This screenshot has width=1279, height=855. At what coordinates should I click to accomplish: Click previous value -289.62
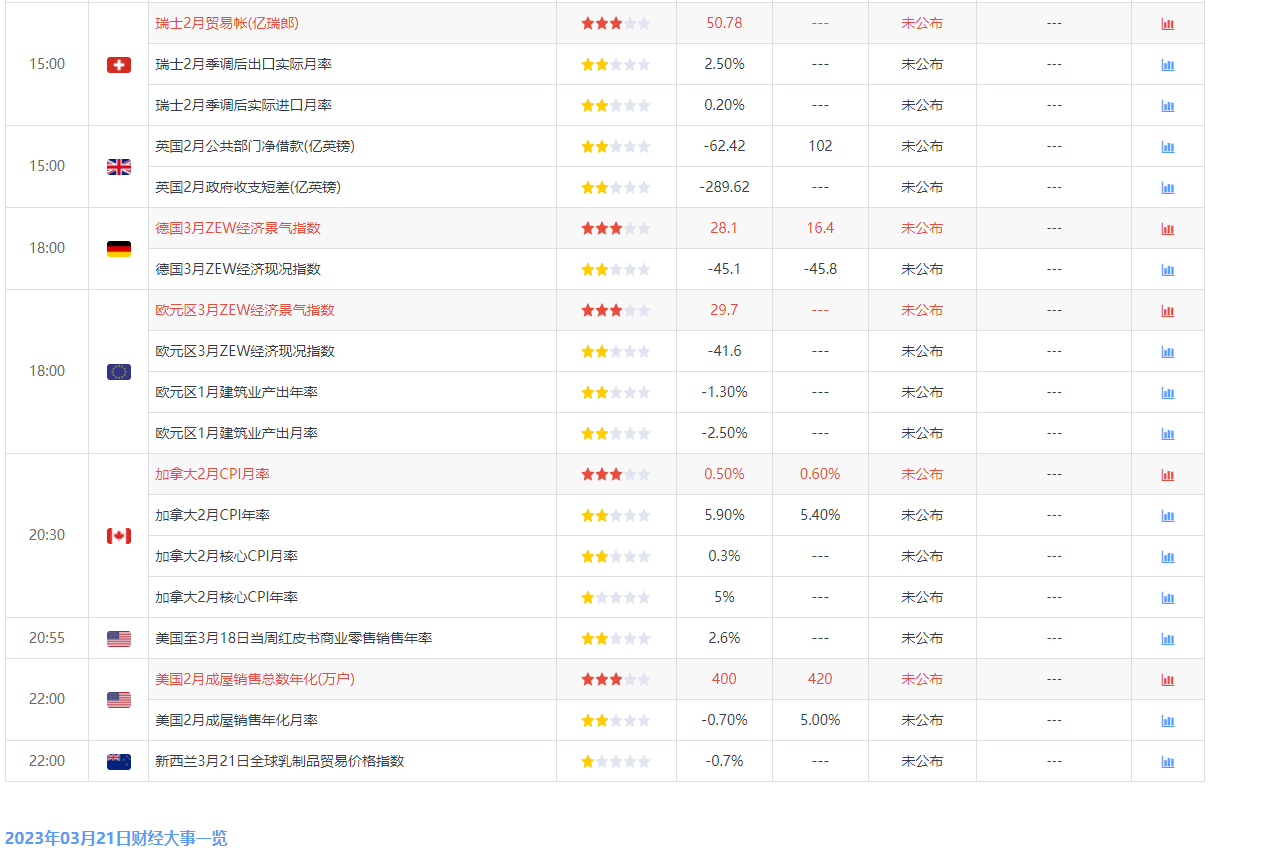tap(724, 187)
